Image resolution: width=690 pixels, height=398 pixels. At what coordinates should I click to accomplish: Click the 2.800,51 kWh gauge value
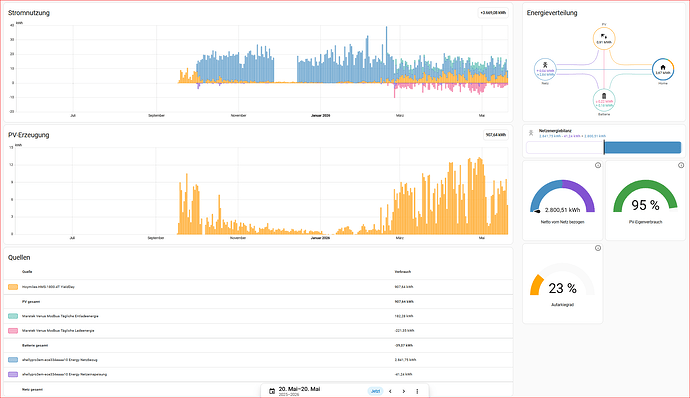coord(562,210)
